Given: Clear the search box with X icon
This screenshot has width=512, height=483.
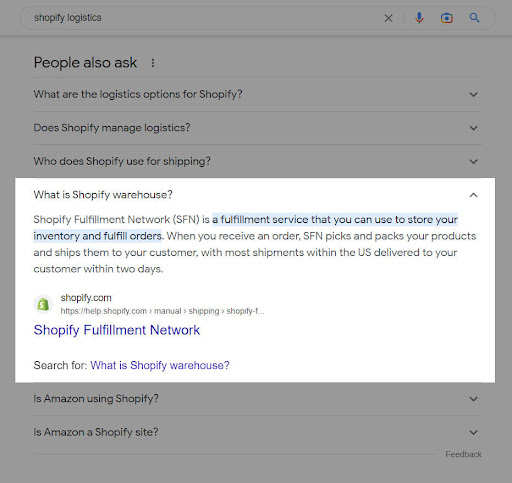Looking at the screenshot, I should click(x=388, y=18).
